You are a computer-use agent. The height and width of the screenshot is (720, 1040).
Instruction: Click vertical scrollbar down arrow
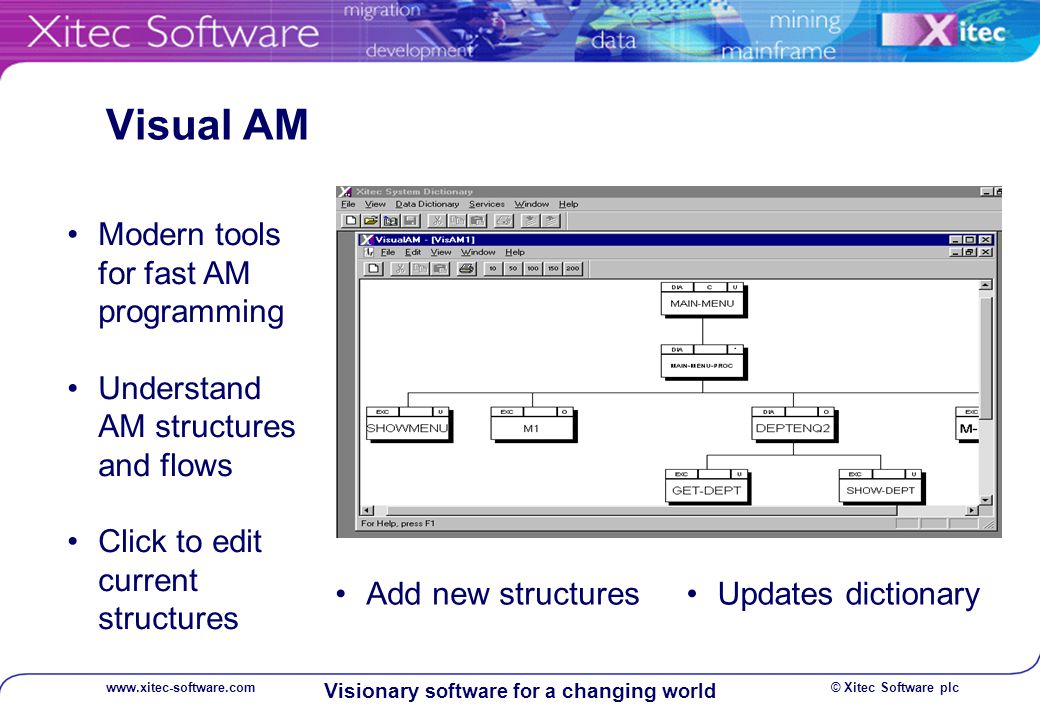pyautogui.click(x=986, y=500)
